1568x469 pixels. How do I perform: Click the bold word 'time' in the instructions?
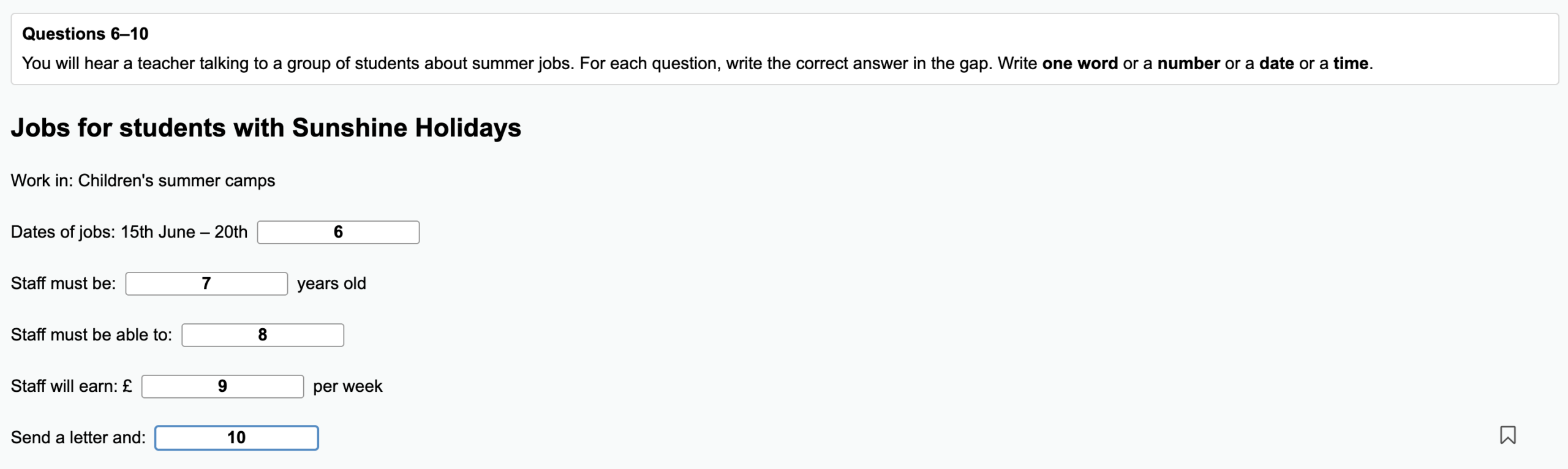click(1351, 63)
